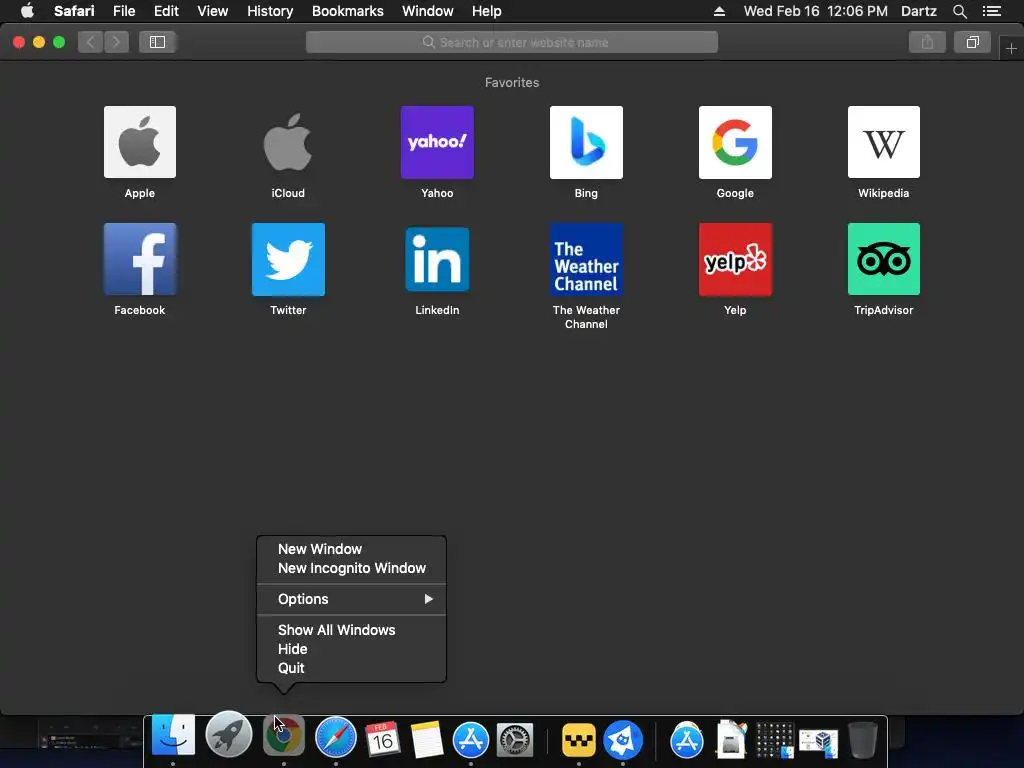1024x768 pixels.
Task: Open the LinkedIn favorite
Action: pyautogui.click(x=437, y=259)
